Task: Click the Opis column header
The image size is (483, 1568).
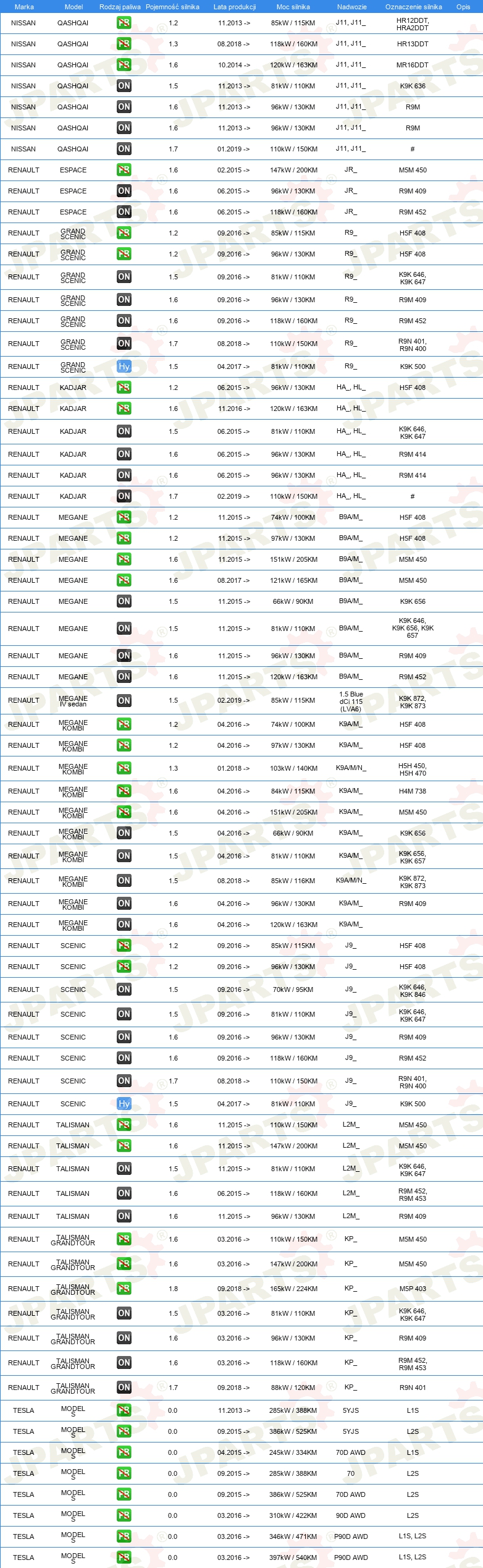Action: coord(463,7)
